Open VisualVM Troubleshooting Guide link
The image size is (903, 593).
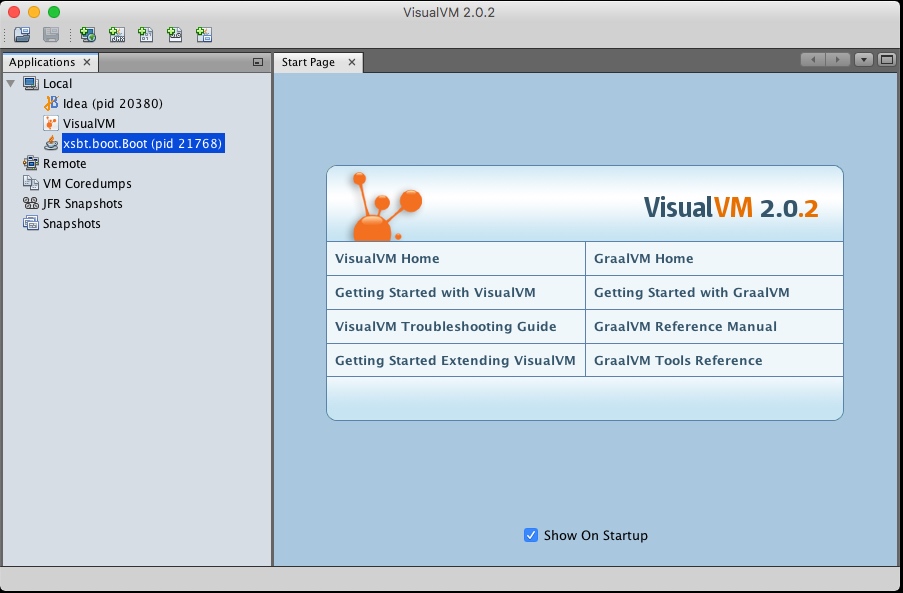446,326
